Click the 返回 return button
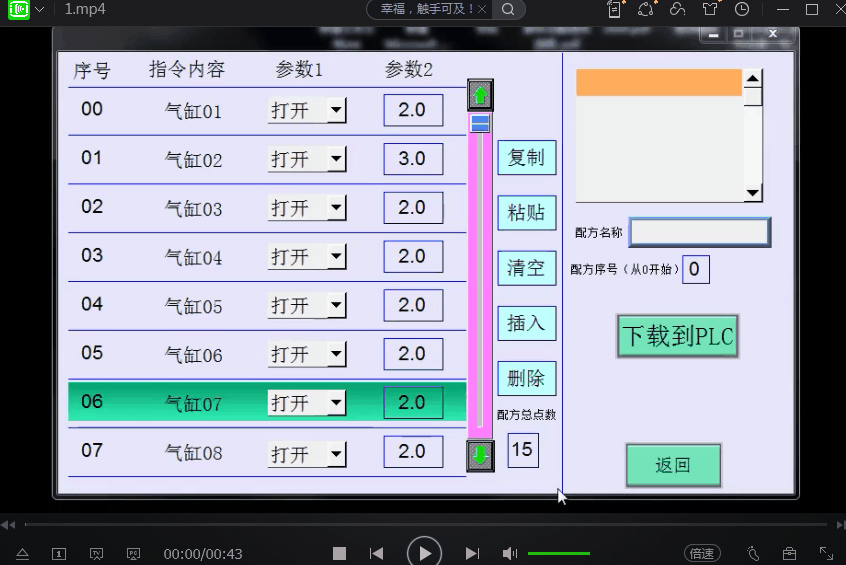Screen dimensions: 846x565 tap(673, 465)
